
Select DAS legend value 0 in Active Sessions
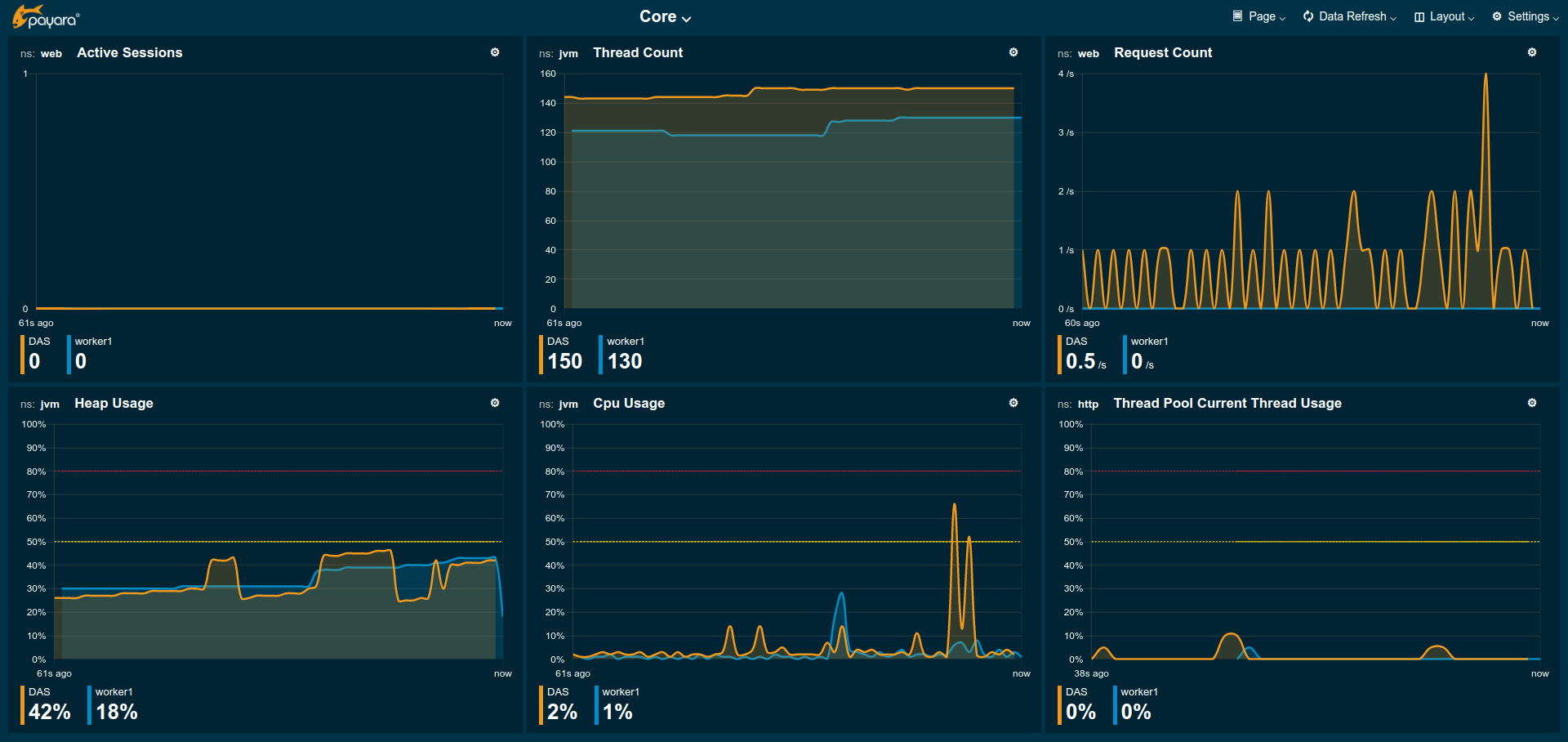[x=37, y=355]
